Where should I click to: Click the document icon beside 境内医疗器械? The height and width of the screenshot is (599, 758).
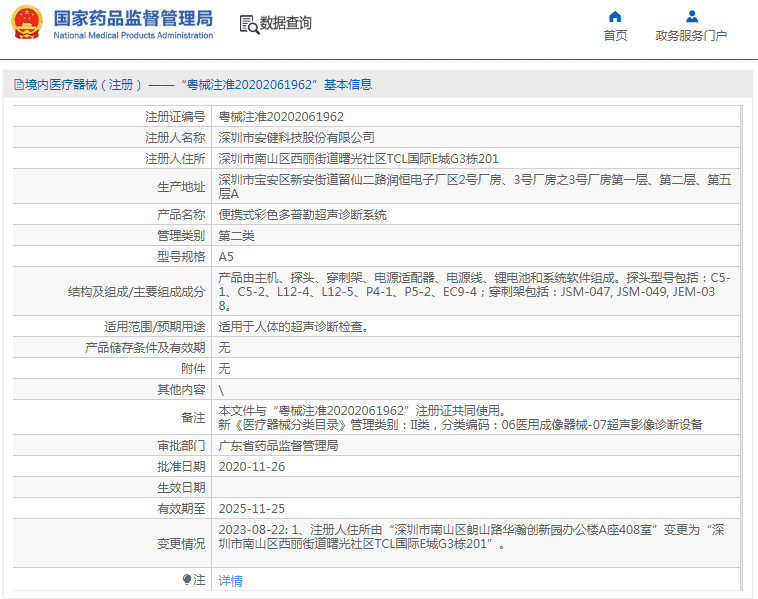click(x=18, y=85)
